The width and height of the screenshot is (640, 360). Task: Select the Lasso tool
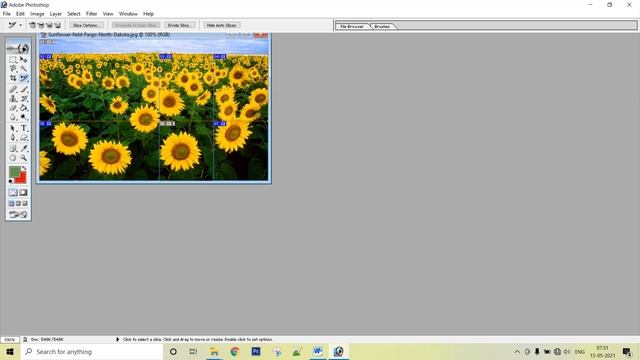point(13,69)
